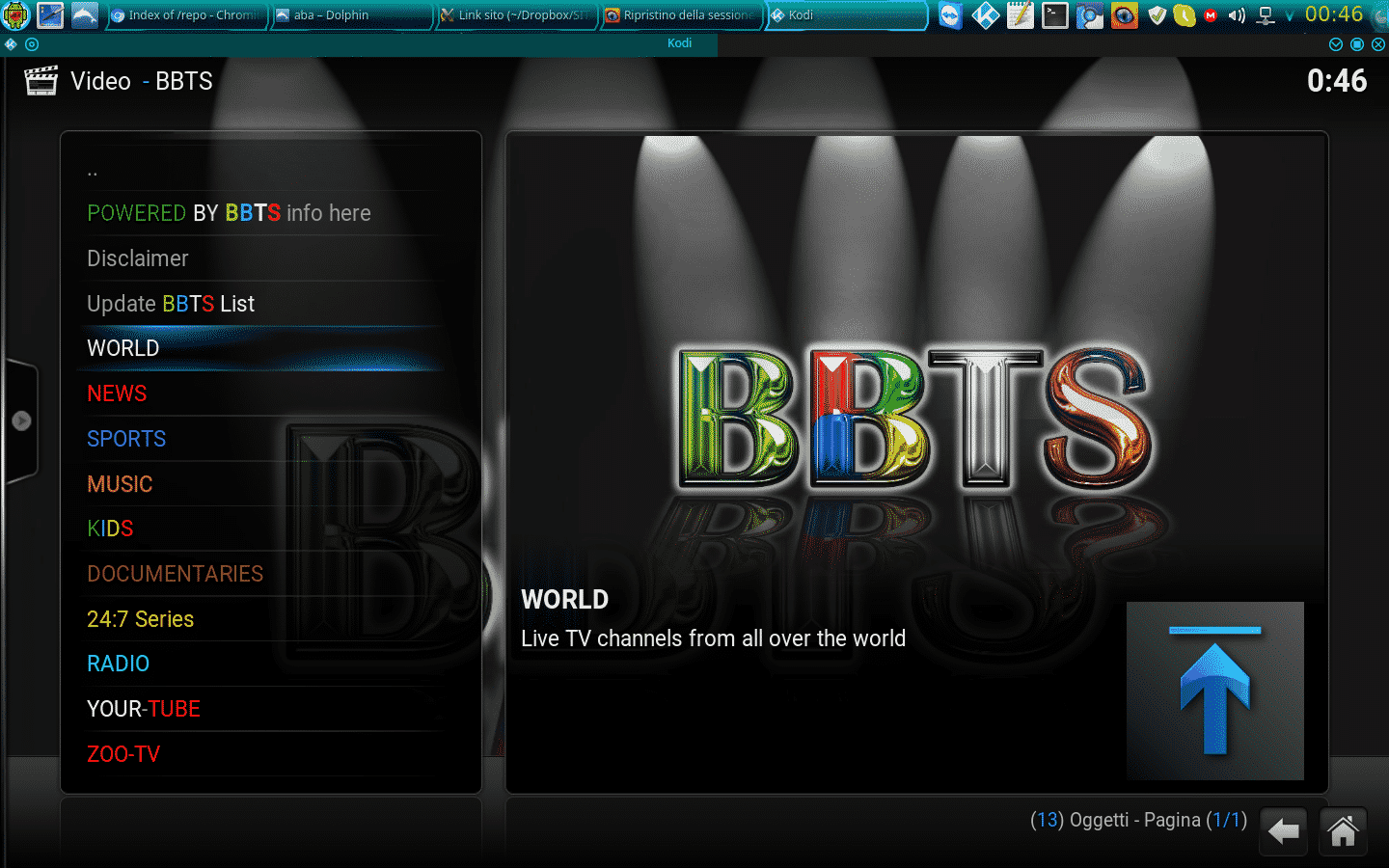Click the network connection tray icon

pyautogui.click(x=1266, y=15)
